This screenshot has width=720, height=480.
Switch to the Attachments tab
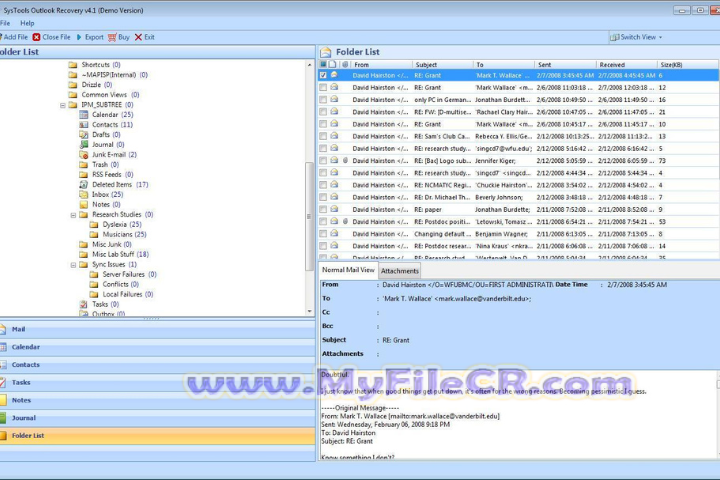click(x=399, y=271)
